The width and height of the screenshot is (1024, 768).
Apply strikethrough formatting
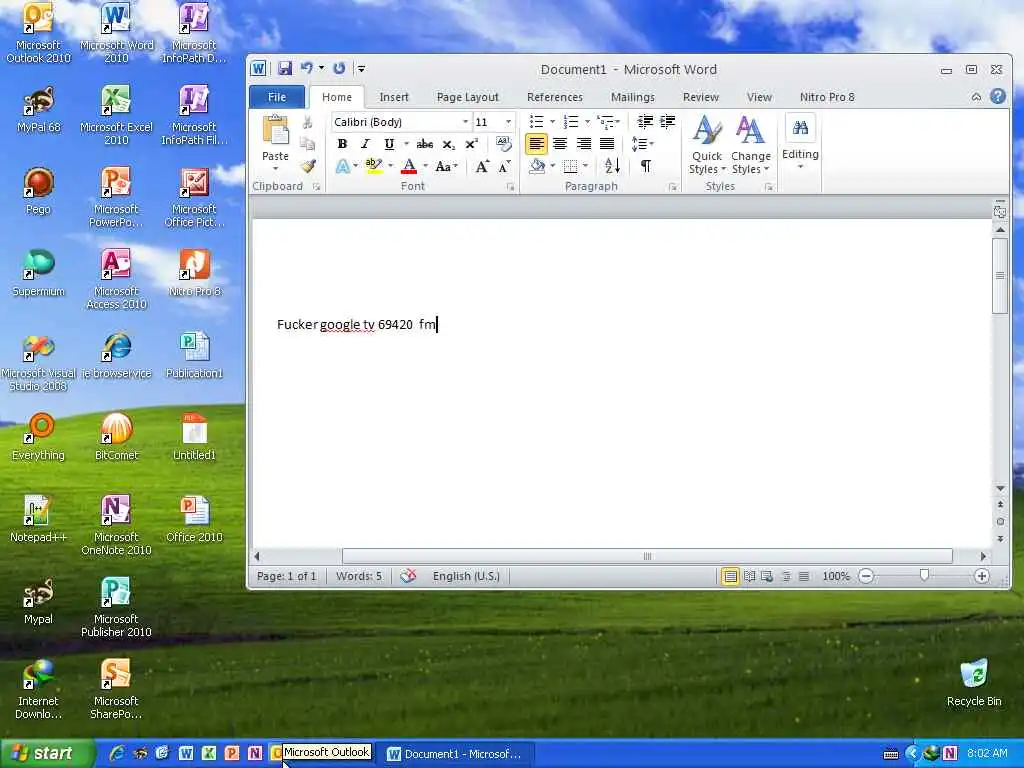click(x=424, y=144)
